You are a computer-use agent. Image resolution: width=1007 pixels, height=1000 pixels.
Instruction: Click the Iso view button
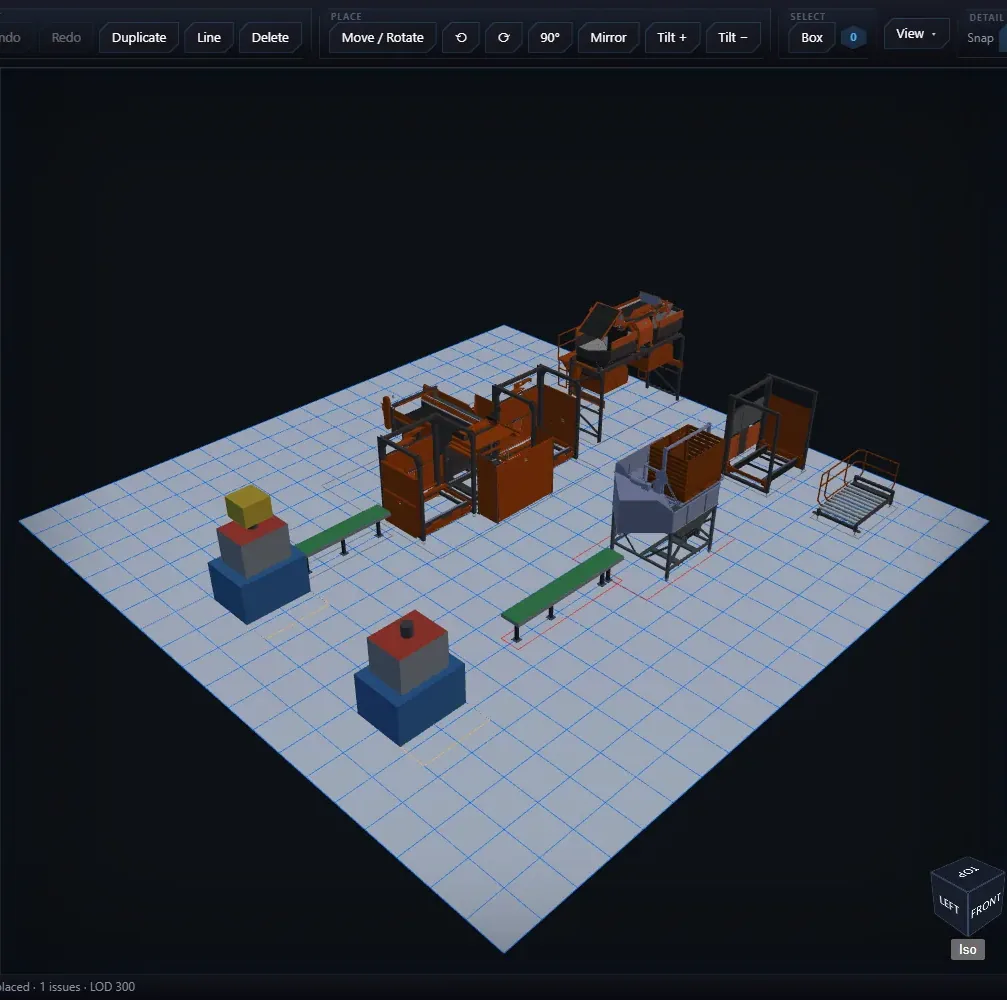[967, 949]
